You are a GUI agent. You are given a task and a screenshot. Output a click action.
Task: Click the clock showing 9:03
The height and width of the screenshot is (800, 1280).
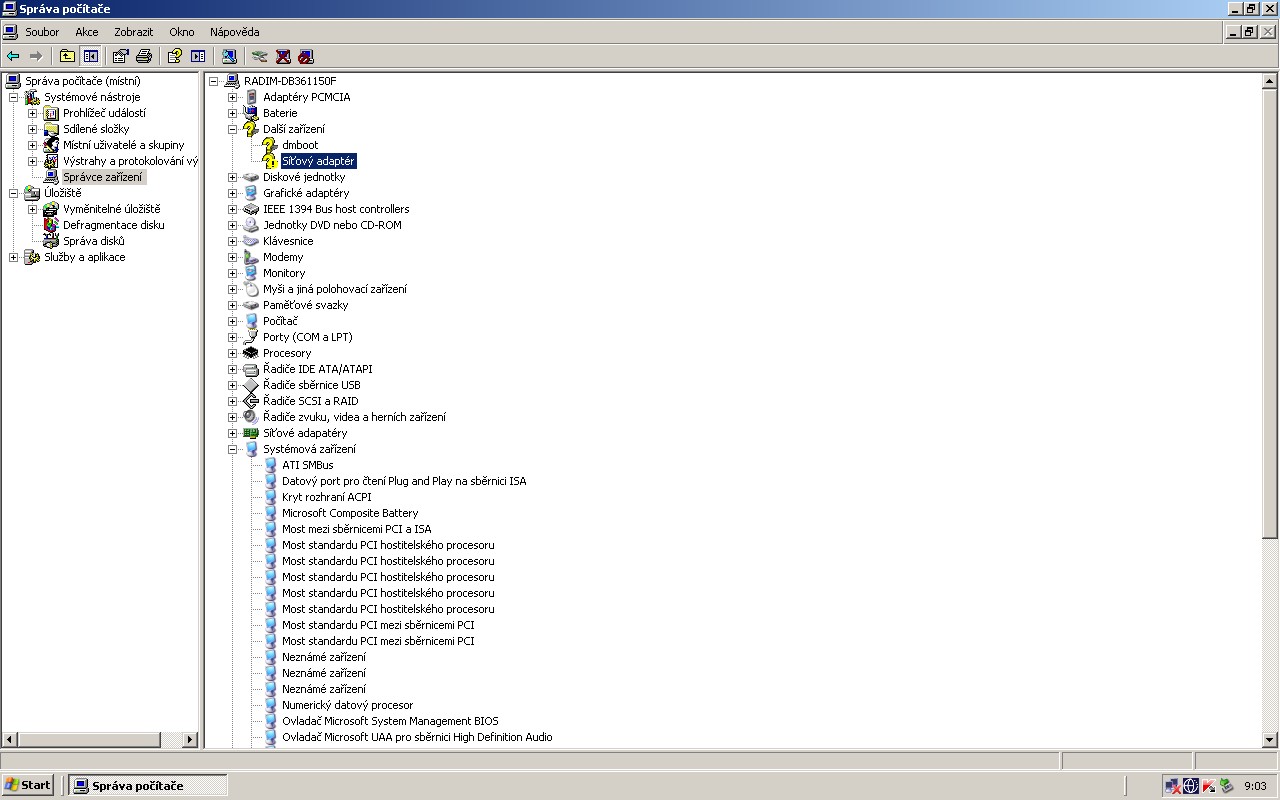(1255, 786)
